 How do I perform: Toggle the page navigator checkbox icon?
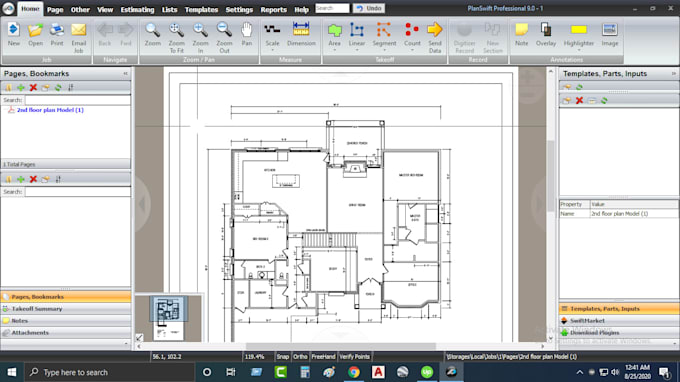(x=139, y=337)
